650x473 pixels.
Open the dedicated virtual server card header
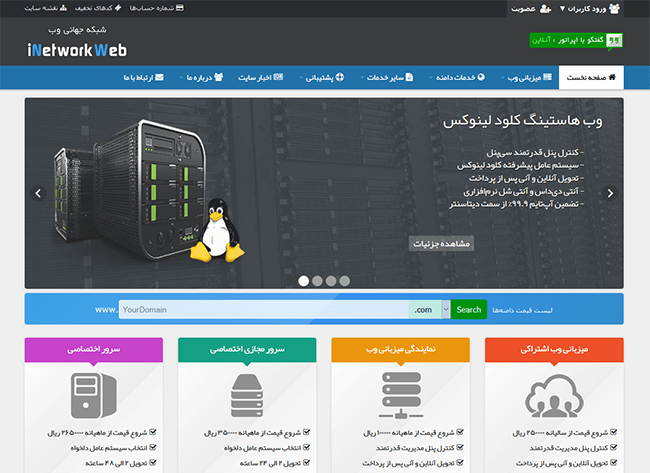[247, 350]
